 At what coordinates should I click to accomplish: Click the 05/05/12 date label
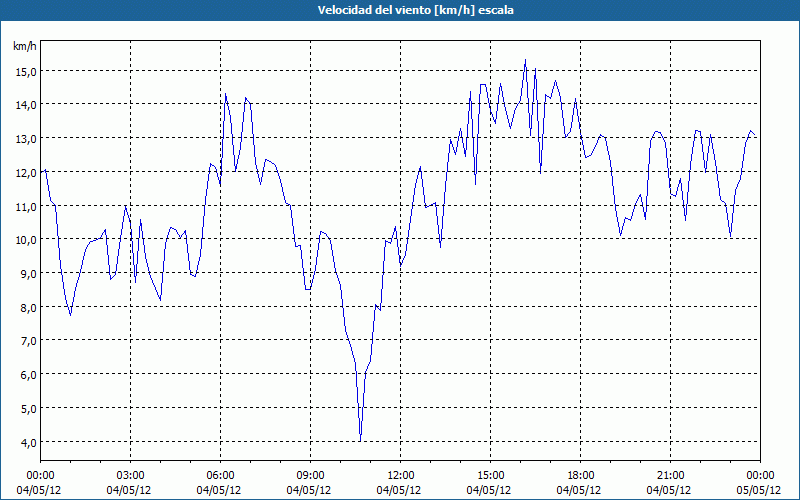[x=759, y=490]
